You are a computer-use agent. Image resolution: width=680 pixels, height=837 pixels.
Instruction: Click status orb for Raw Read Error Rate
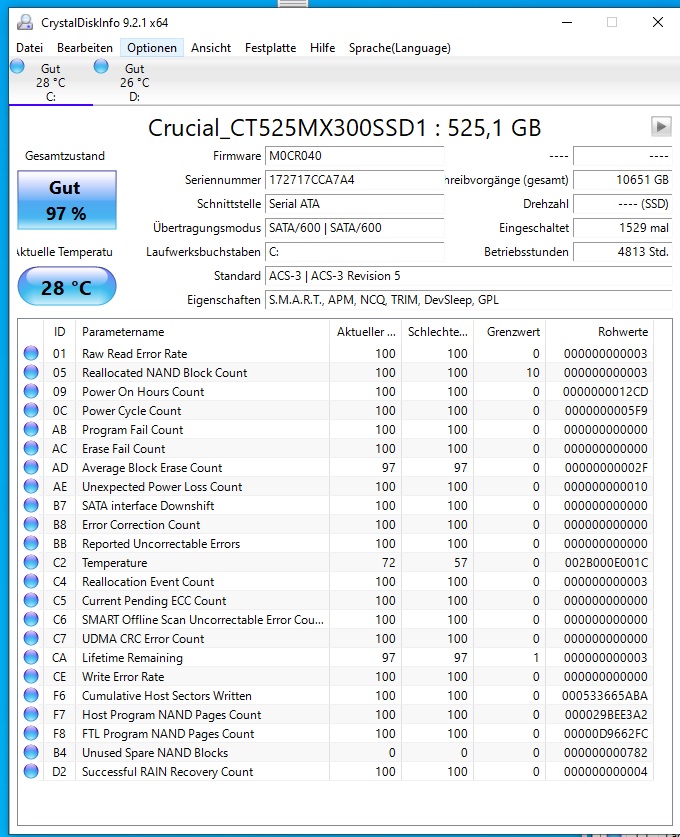pos(31,353)
